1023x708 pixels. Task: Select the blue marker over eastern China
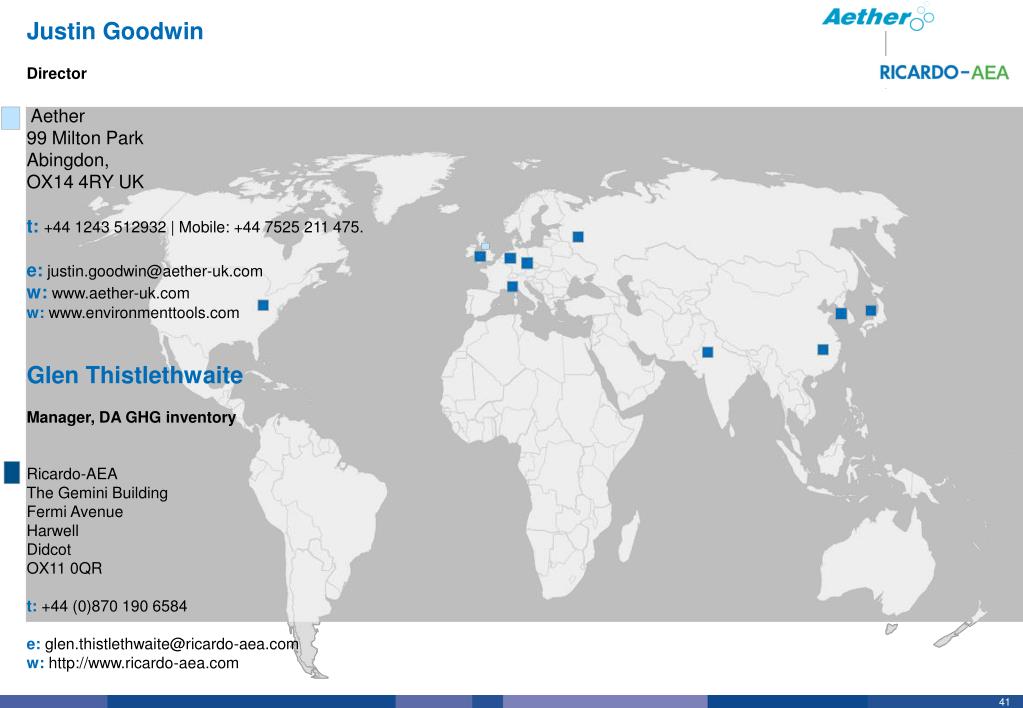point(823,350)
